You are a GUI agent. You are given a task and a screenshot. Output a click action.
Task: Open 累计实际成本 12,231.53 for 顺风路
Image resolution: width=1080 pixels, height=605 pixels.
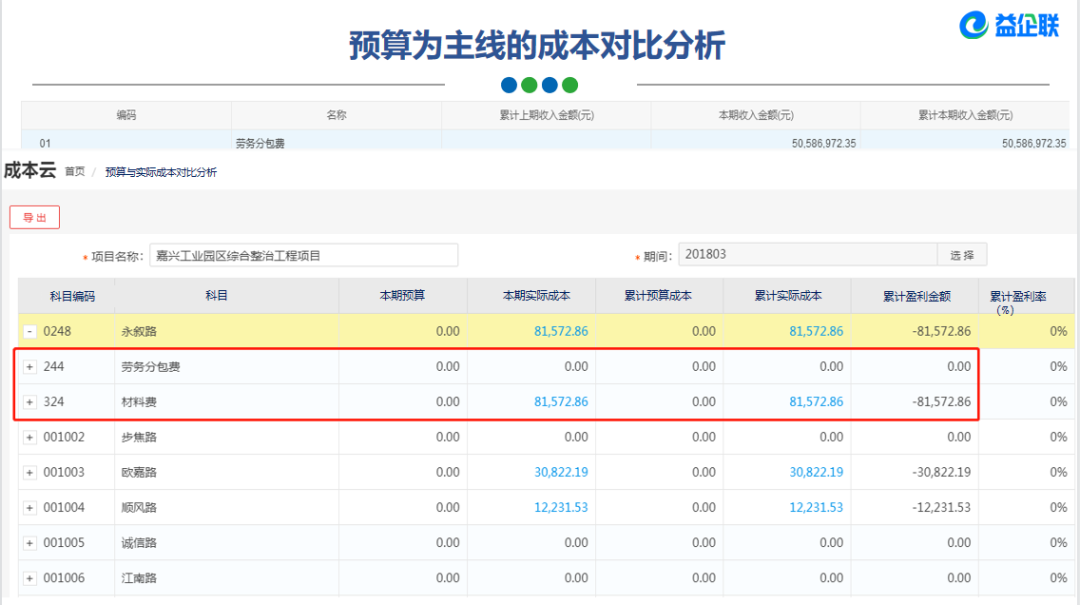click(x=816, y=507)
